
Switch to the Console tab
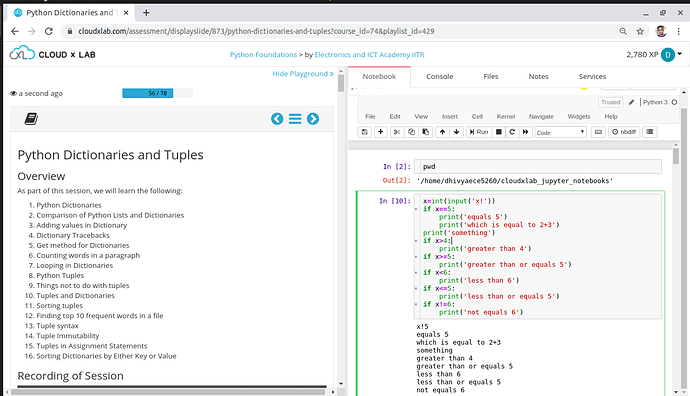439,77
